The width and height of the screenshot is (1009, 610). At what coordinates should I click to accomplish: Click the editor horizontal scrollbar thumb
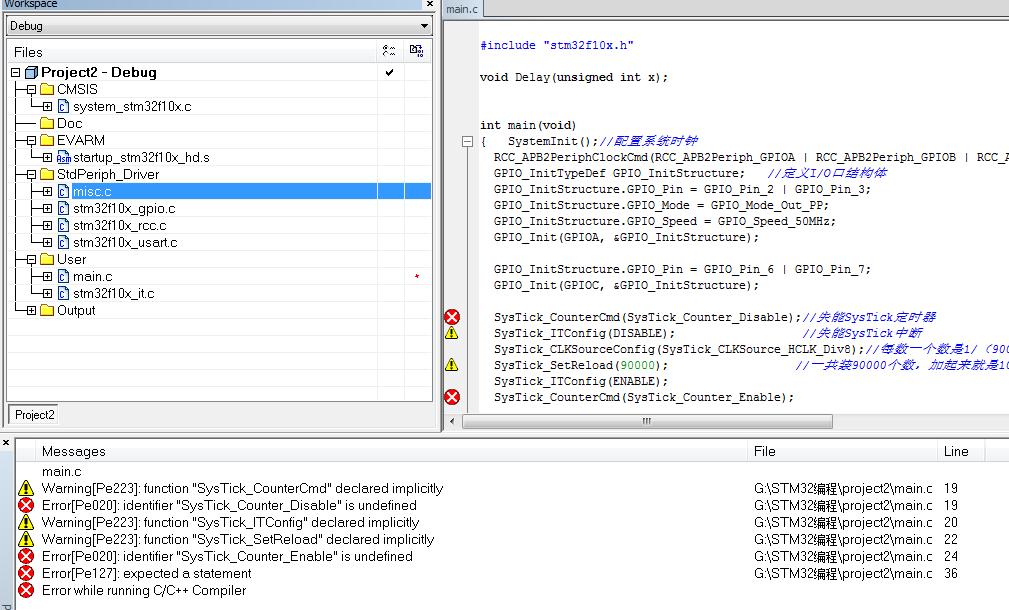click(x=647, y=421)
